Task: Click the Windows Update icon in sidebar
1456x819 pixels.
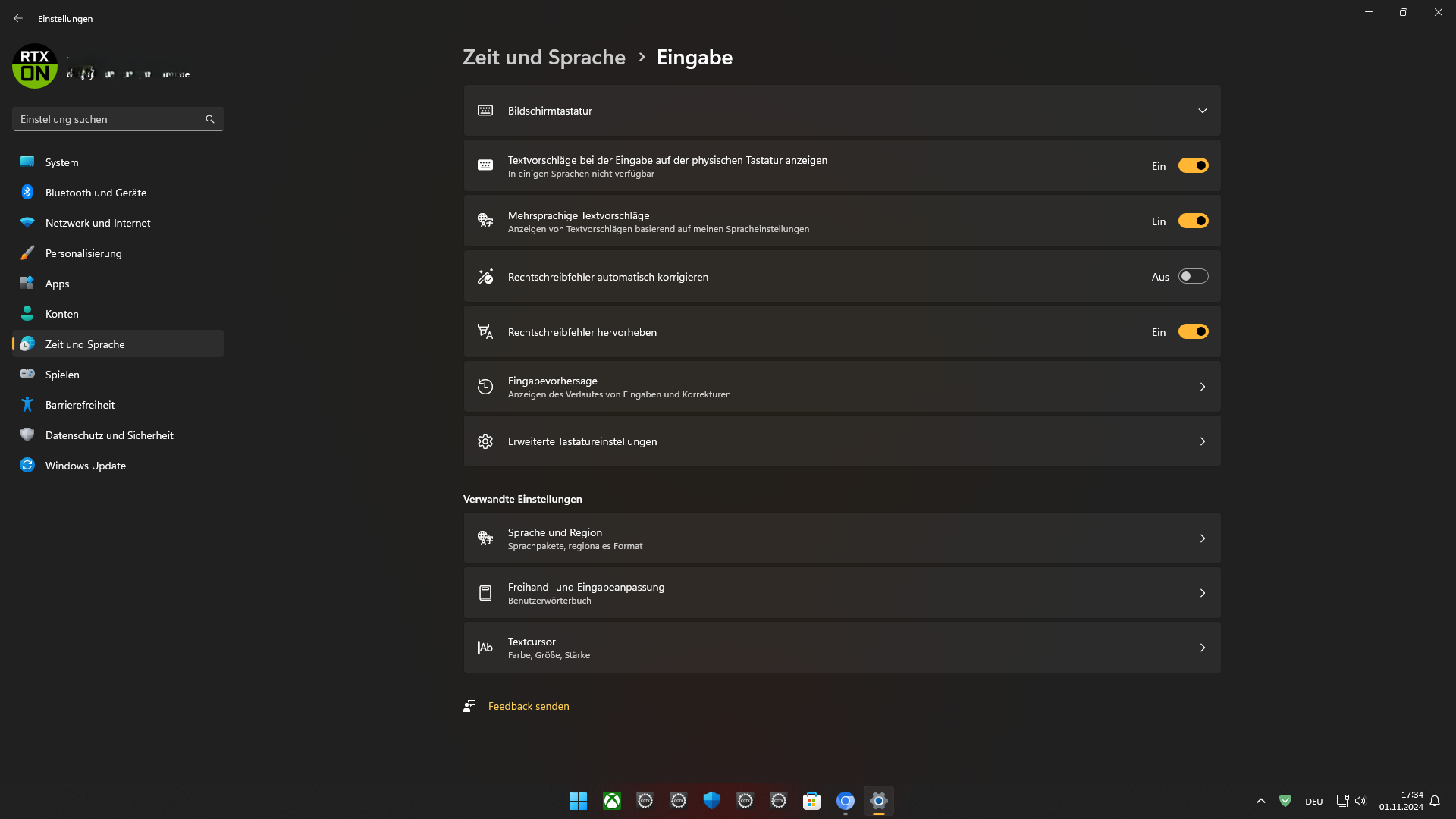Action: pyautogui.click(x=28, y=465)
